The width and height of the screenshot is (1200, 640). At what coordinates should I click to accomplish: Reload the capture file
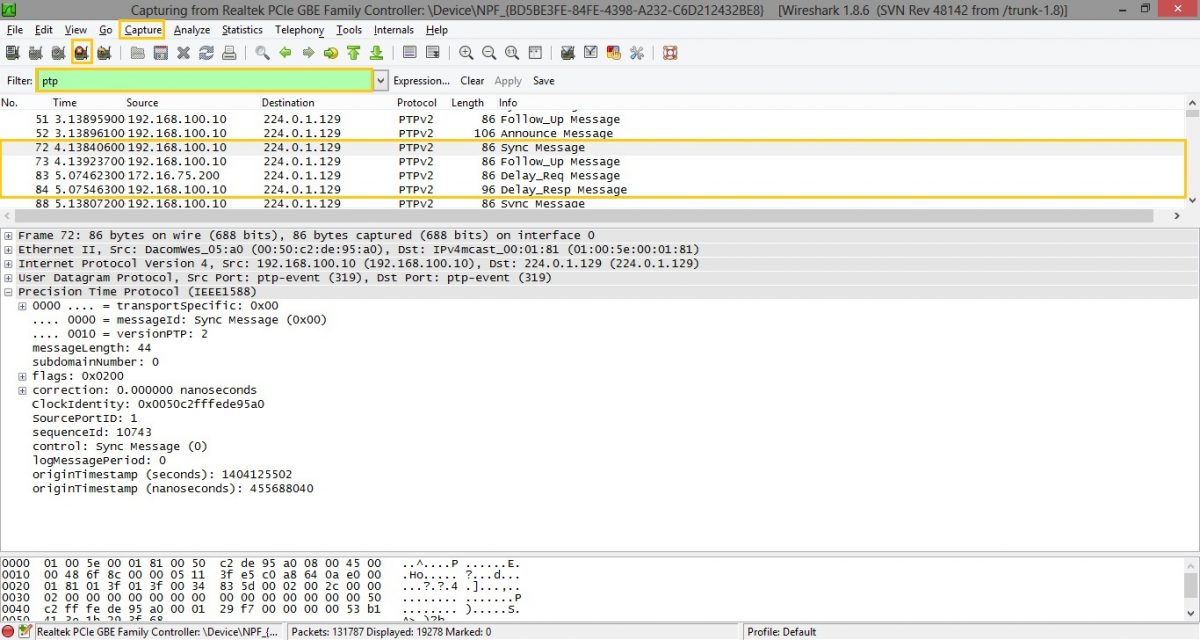pos(205,52)
